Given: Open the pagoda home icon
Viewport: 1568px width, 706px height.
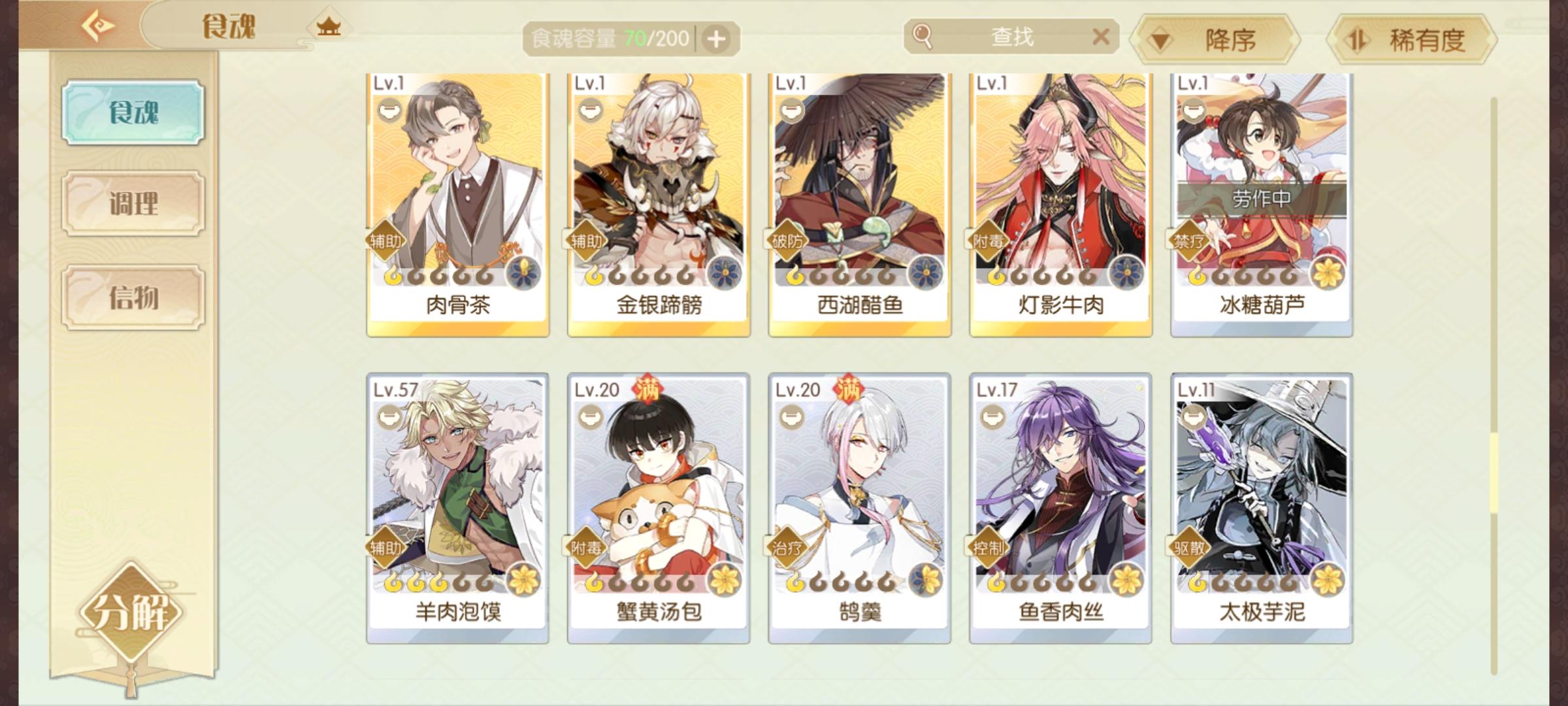Looking at the screenshot, I should click(329, 27).
